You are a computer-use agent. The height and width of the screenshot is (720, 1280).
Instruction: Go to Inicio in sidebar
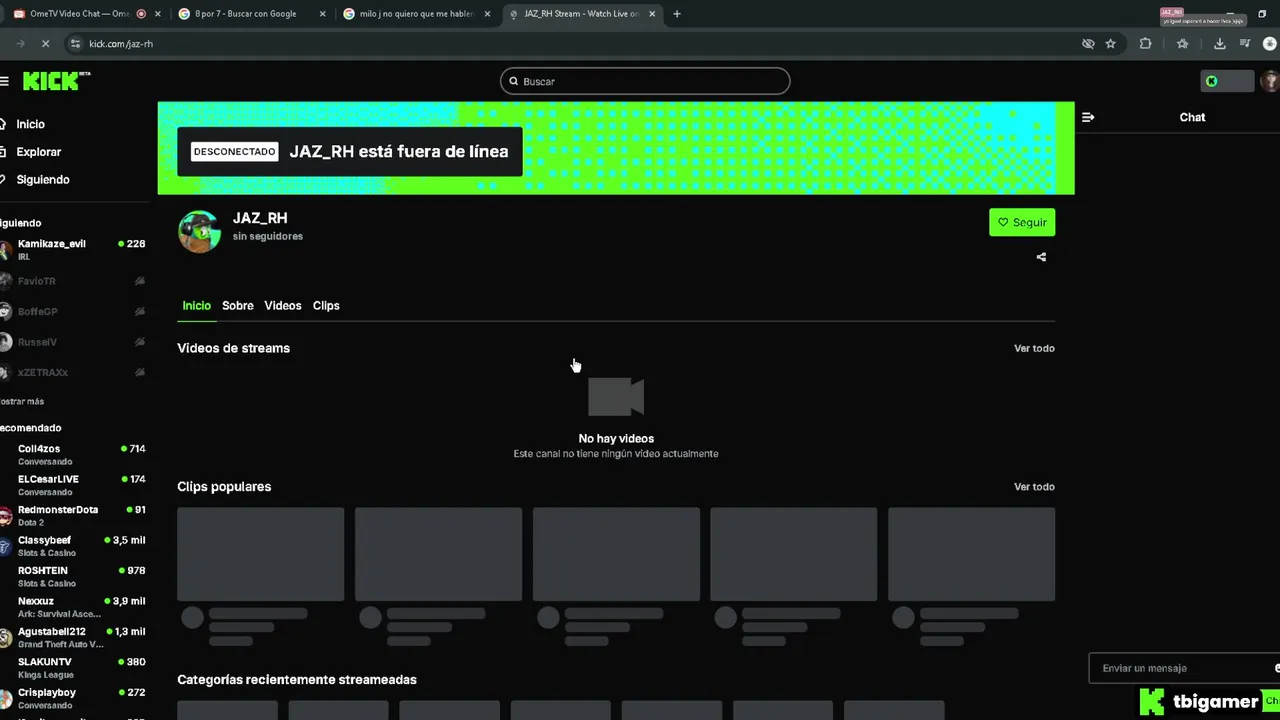coord(30,124)
